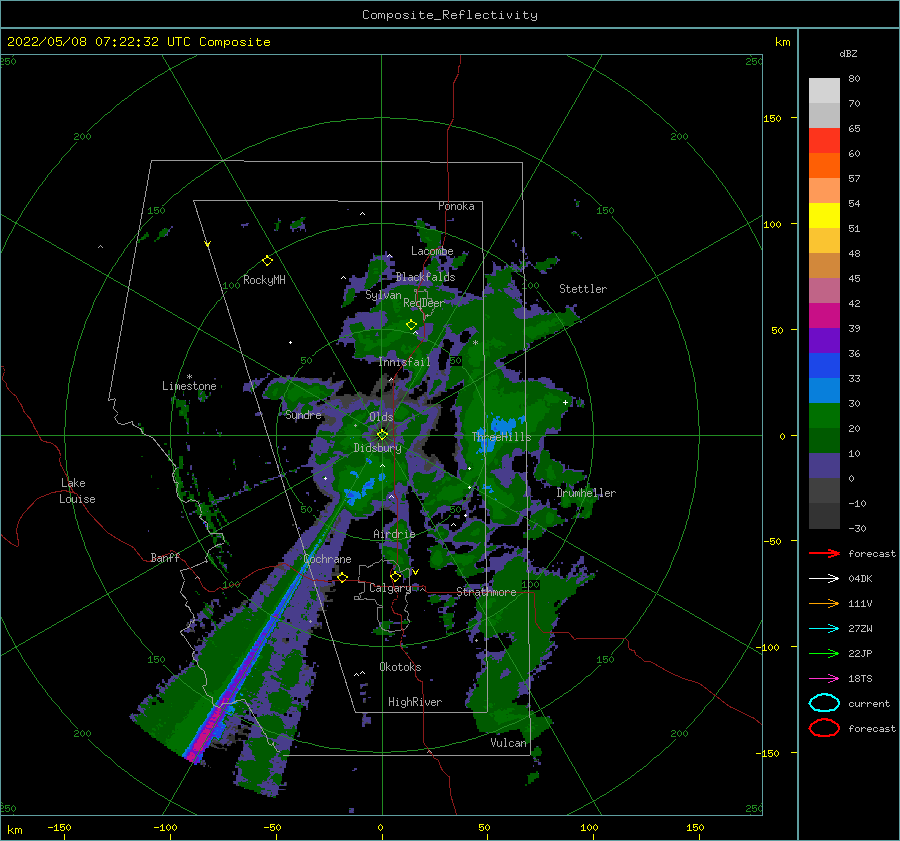Click the Lacombe city label
Viewport: 900px width, 841px height.
(432, 251)
